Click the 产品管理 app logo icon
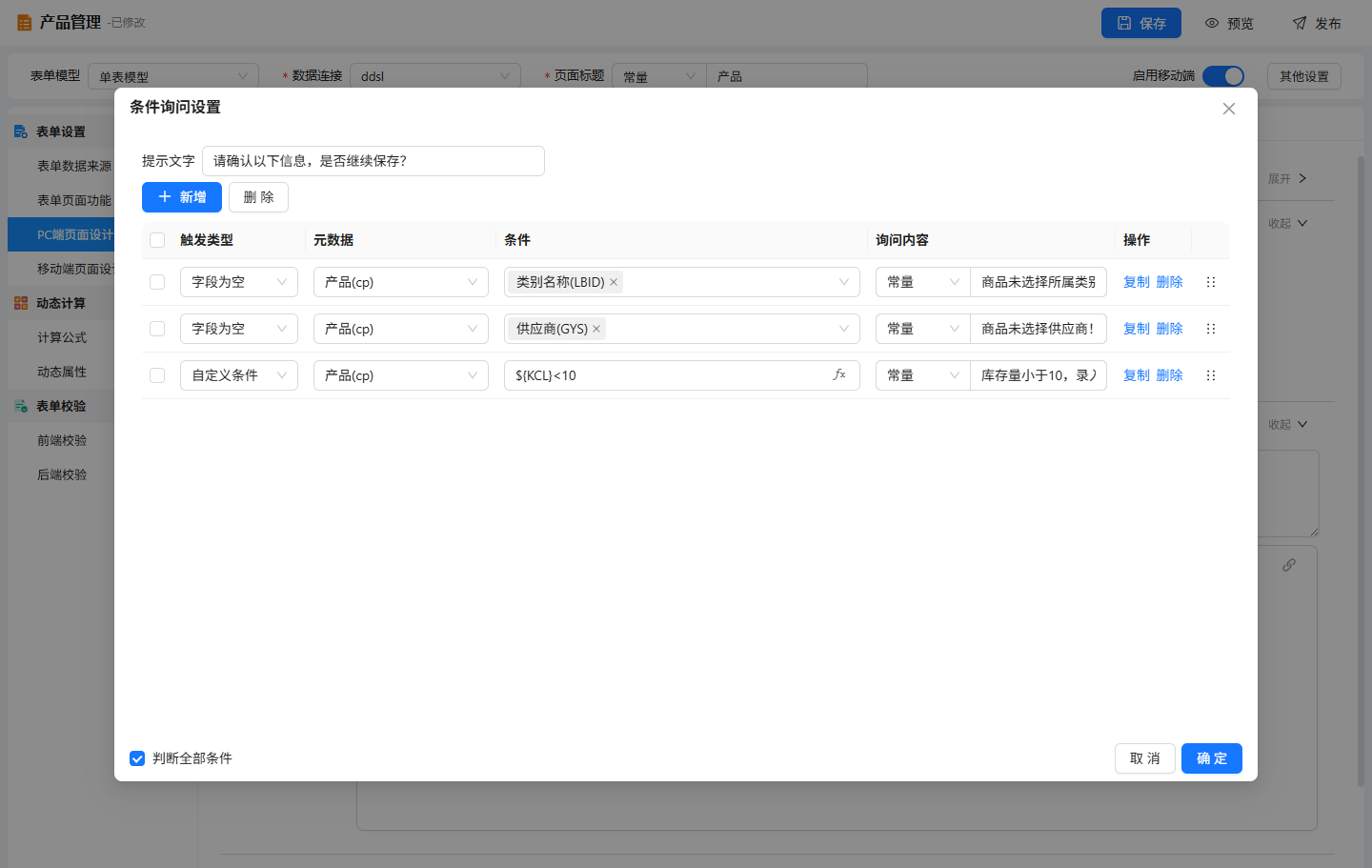The image size is (1372, 868). pos(24,22)
